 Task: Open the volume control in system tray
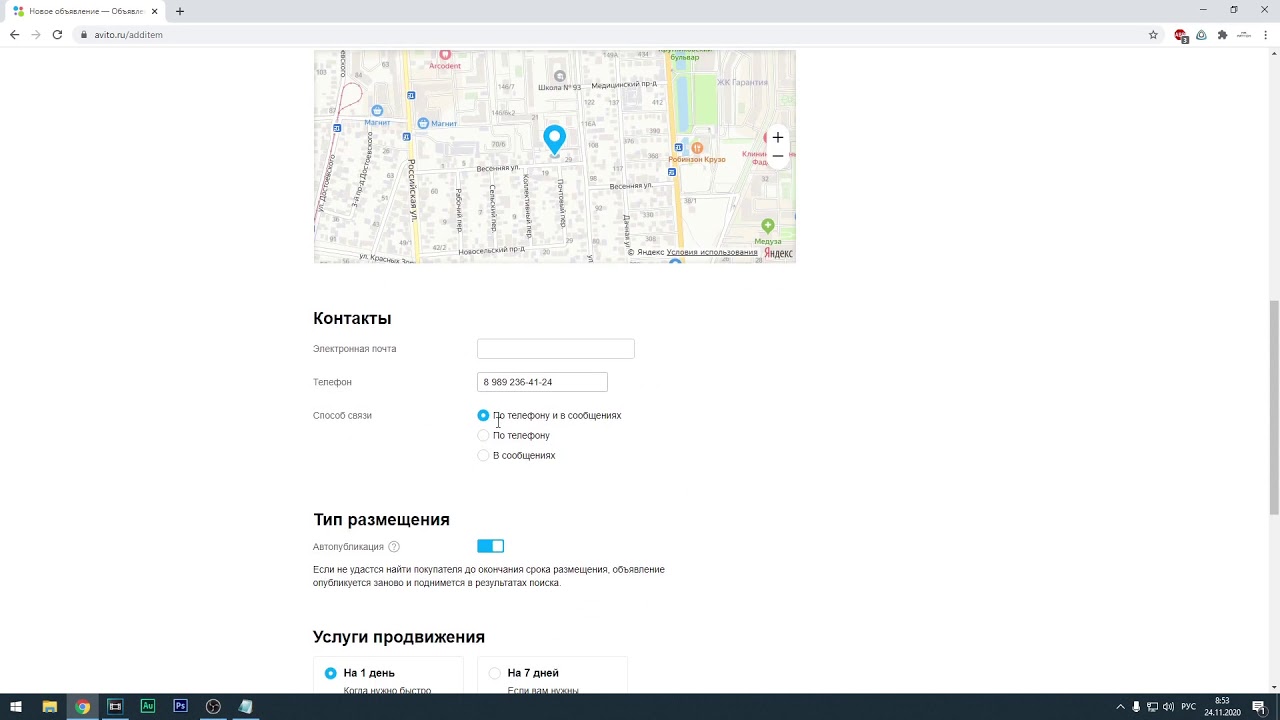tap(1168, 707)
